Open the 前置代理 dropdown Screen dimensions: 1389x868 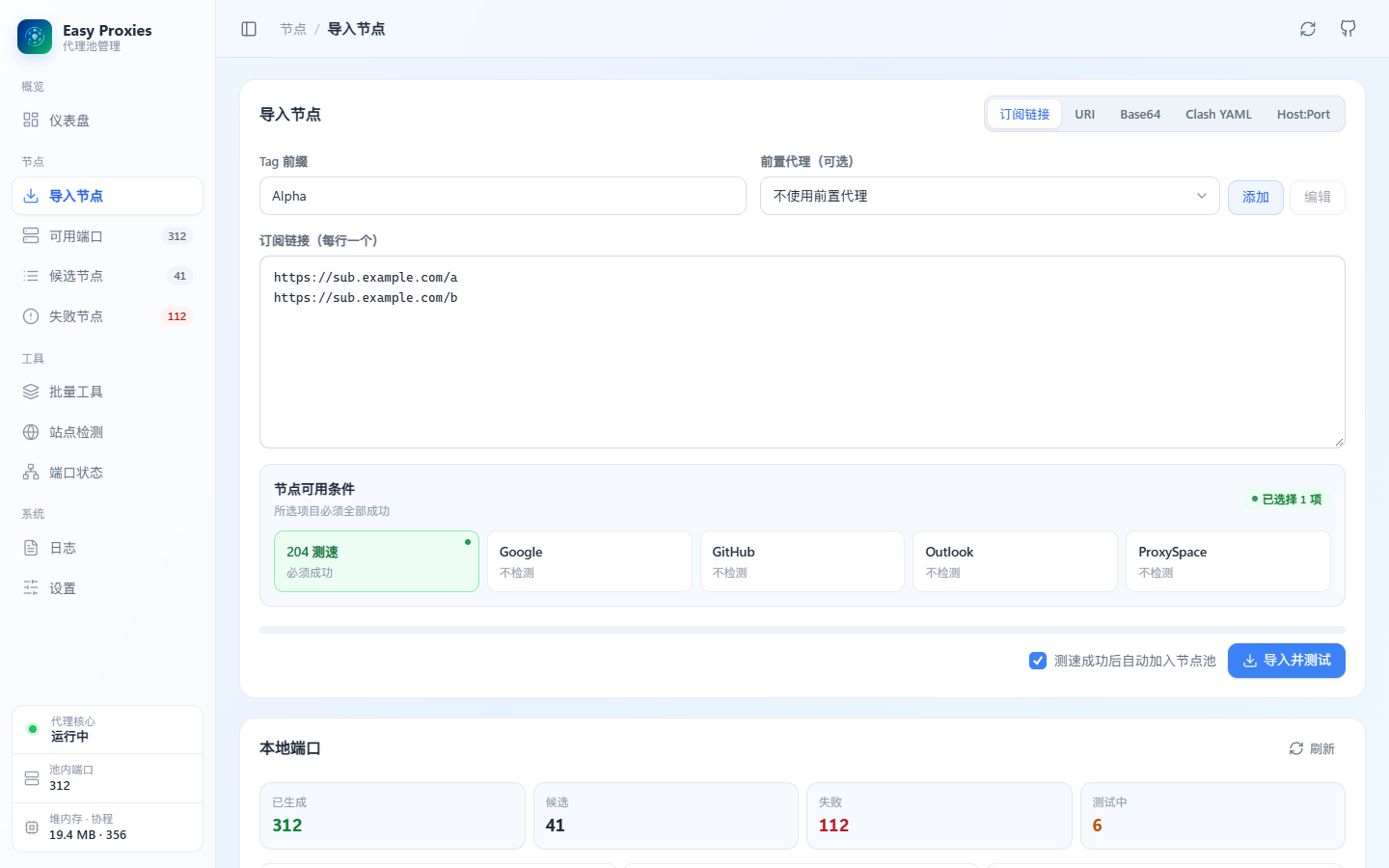tap(990, 196)
